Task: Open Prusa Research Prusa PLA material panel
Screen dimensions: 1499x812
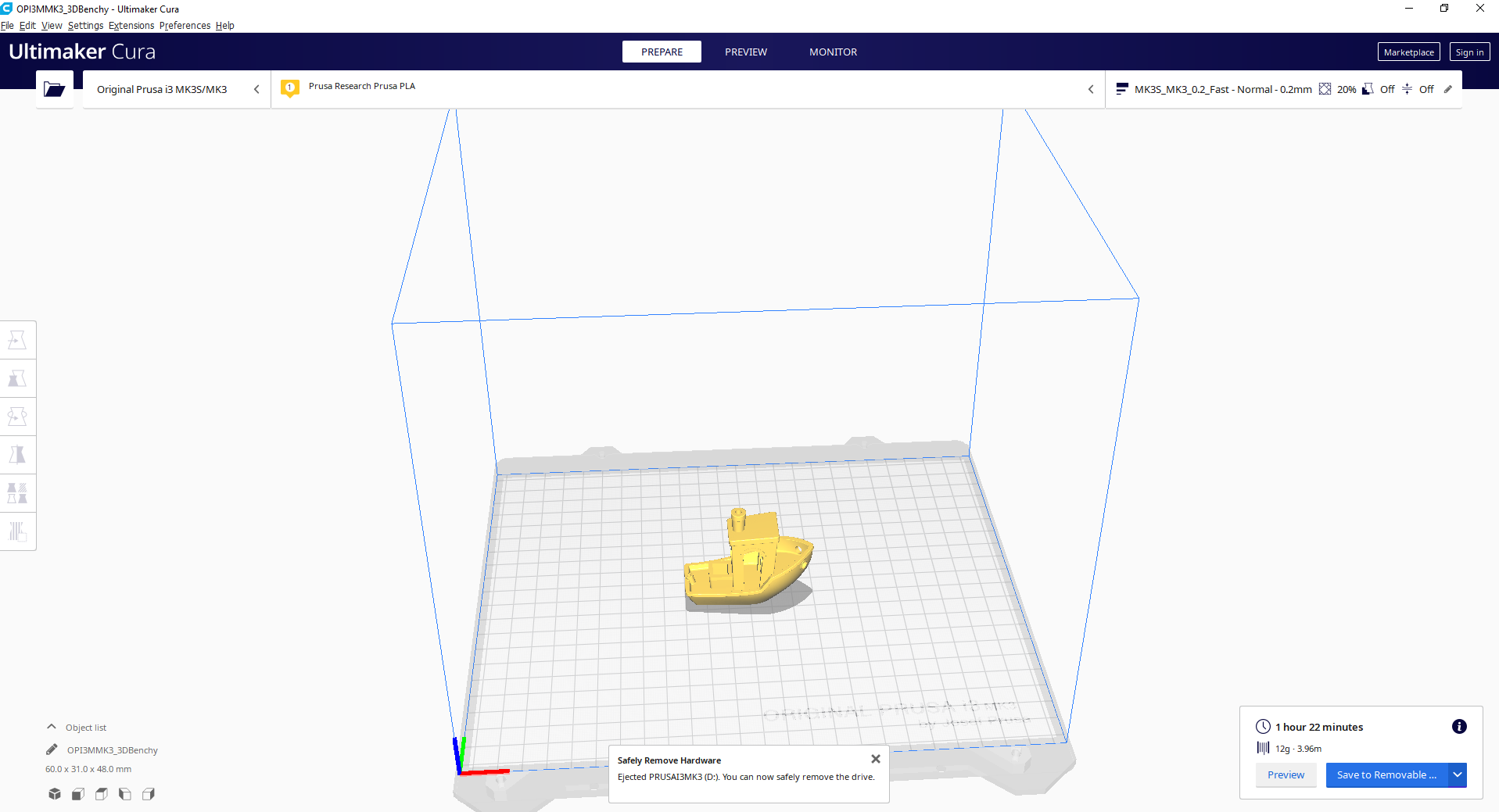Action: (688, 89)
